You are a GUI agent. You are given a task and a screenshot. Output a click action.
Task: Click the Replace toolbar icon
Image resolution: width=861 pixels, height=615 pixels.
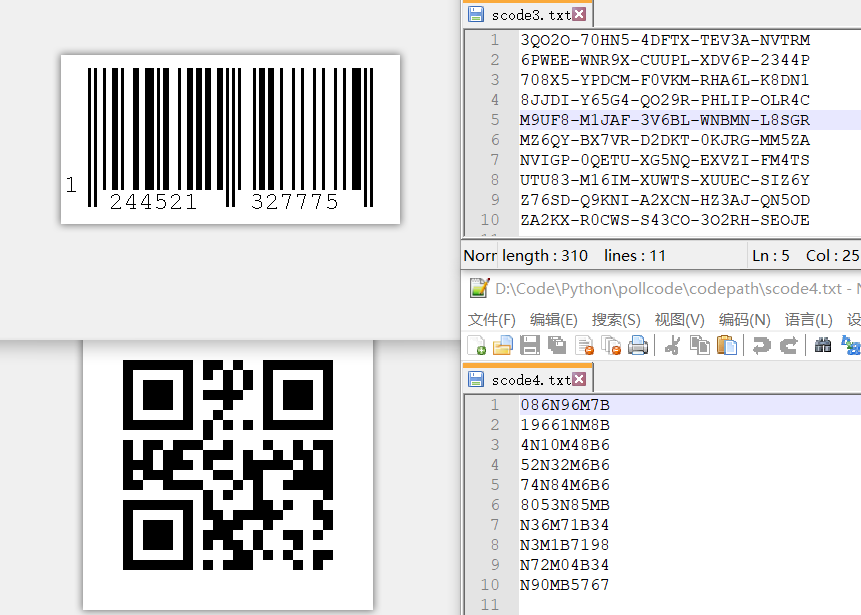click(x=851, y=345)
